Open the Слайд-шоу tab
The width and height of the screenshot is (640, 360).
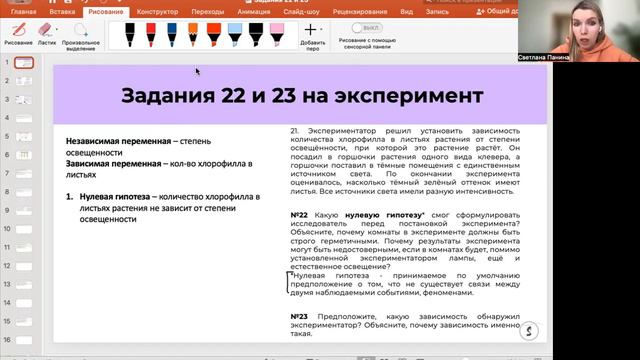(301, 12)
